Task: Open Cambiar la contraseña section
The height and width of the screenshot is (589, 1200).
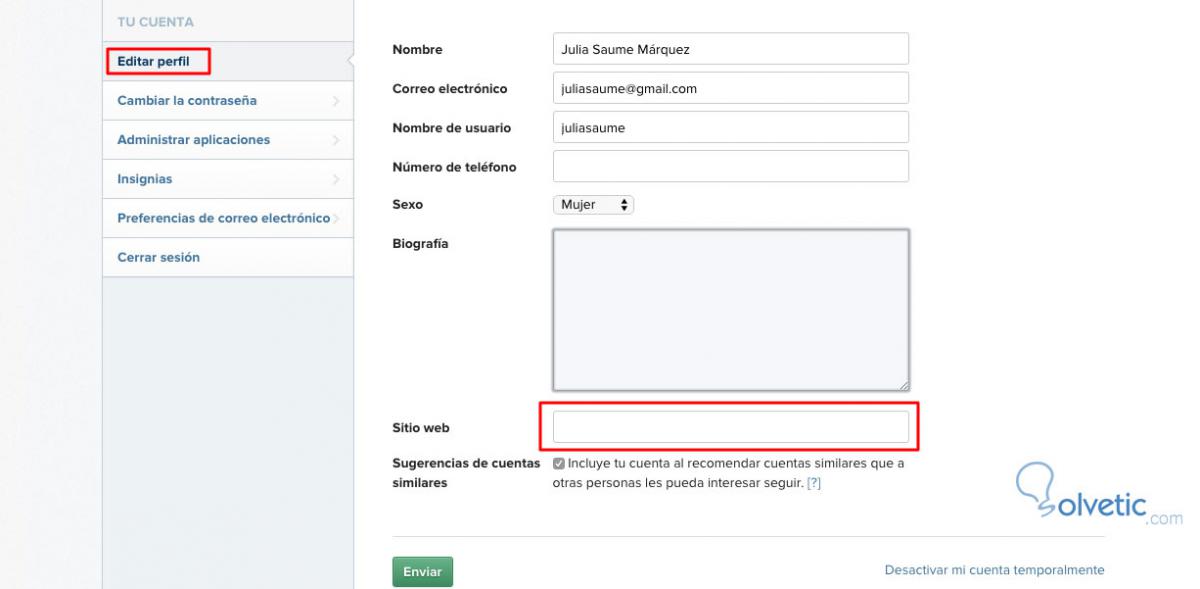Action: coord(187,101)
